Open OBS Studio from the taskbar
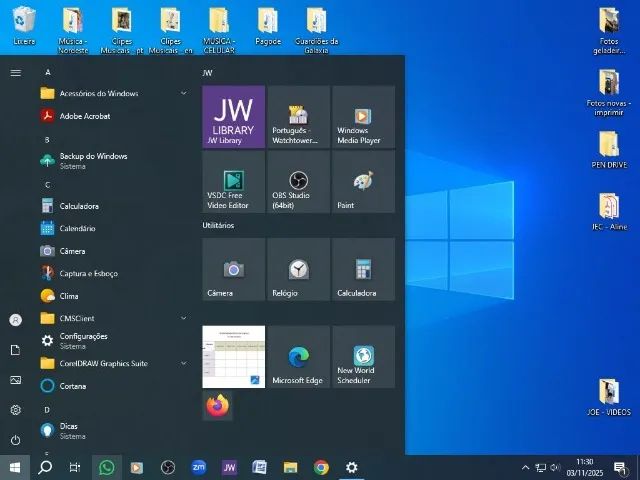 coord(168,467)
